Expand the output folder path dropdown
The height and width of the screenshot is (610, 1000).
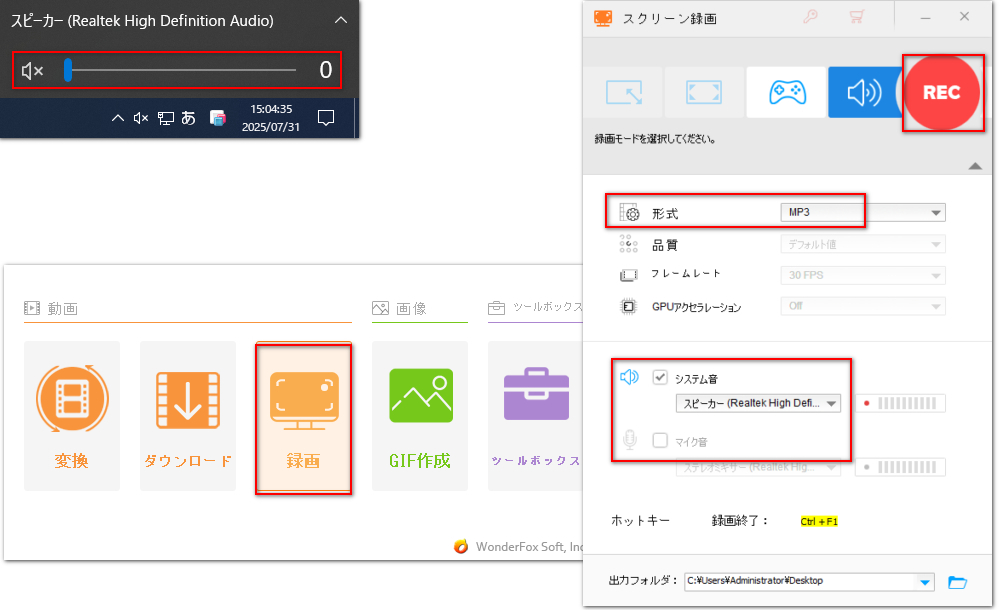924,581
